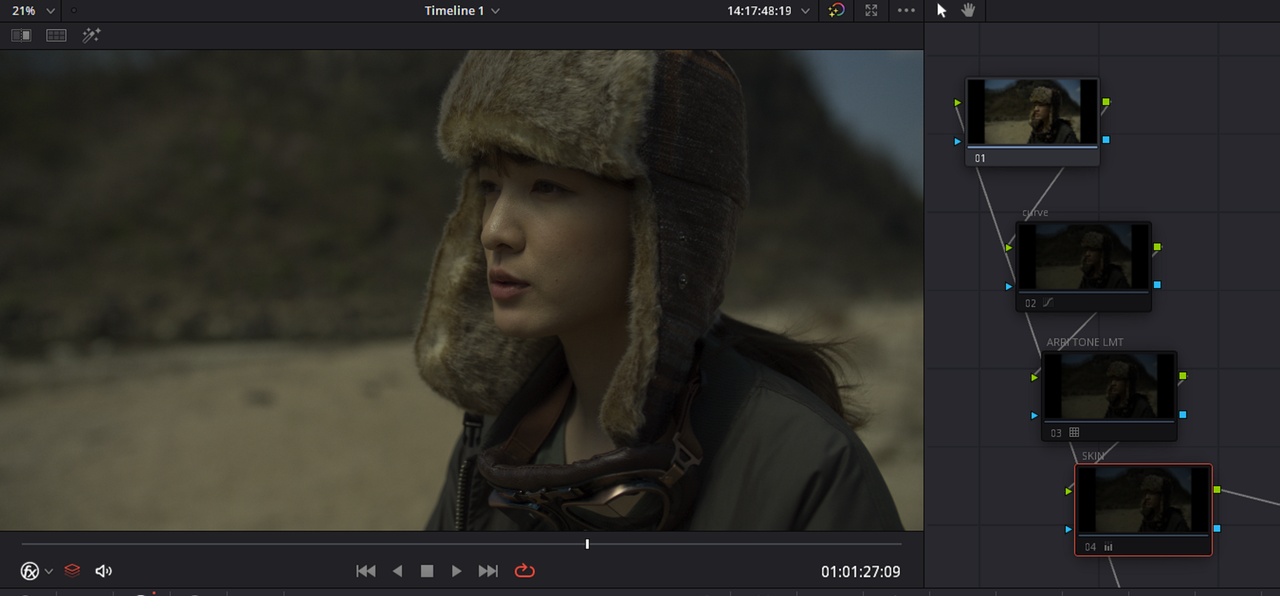Open the viewer options three-dot menu
Viewport: 1280px width, 596px height.
(x=906, y=10)
